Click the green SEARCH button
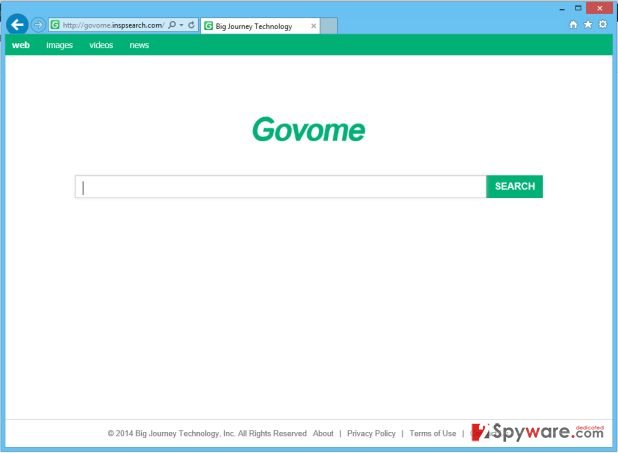Viewport: 618px width, 453px height. click(515, 186)
